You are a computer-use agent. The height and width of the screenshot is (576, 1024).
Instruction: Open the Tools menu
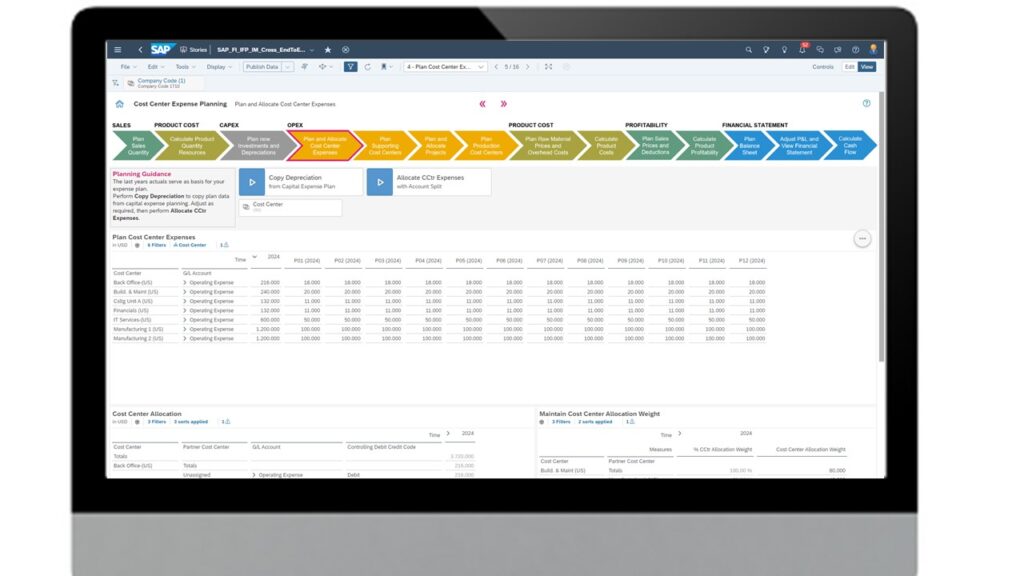point(183,67)
